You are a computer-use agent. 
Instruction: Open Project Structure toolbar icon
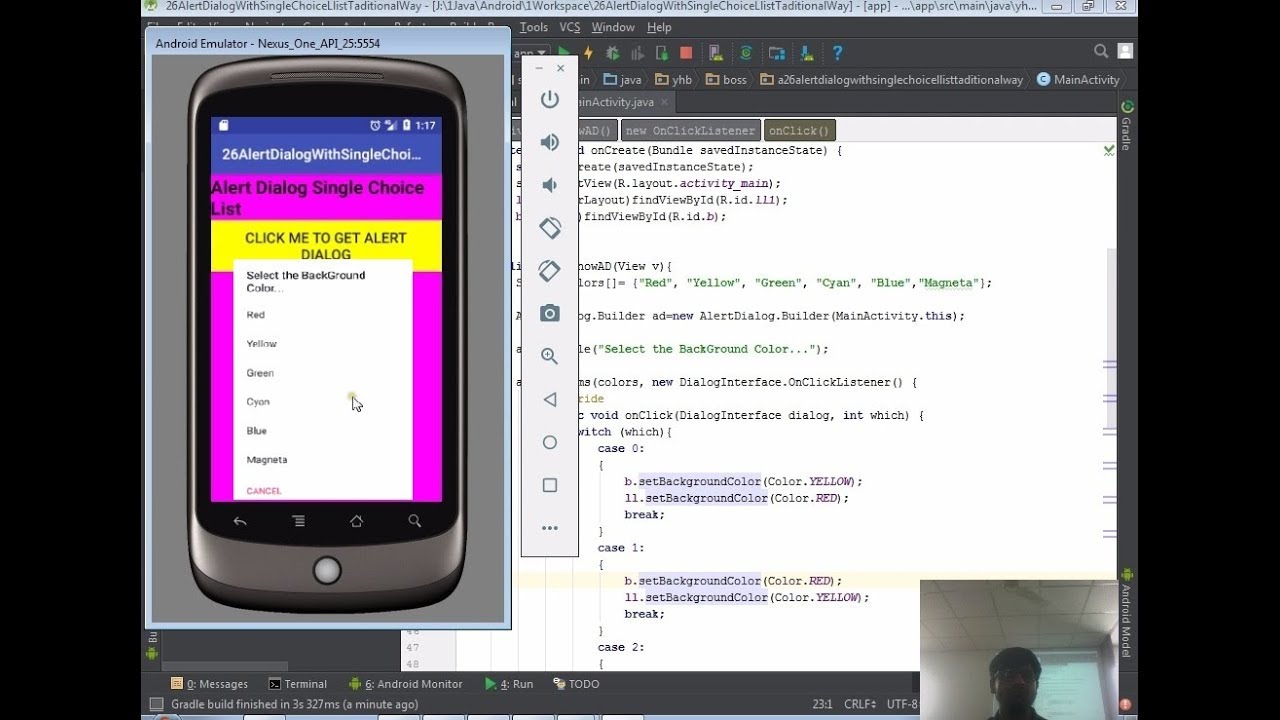point(777,53)
